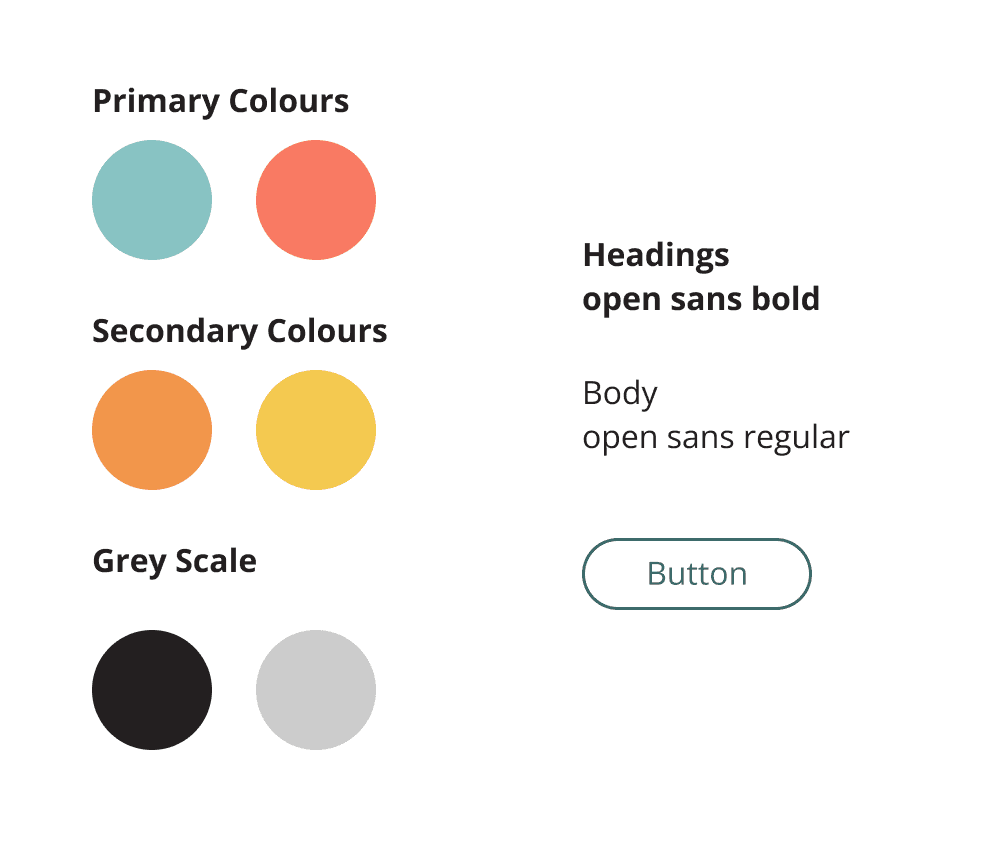Screen dimensions: 1008x844
Task: Select the Body text label
Action: point(620,394)
